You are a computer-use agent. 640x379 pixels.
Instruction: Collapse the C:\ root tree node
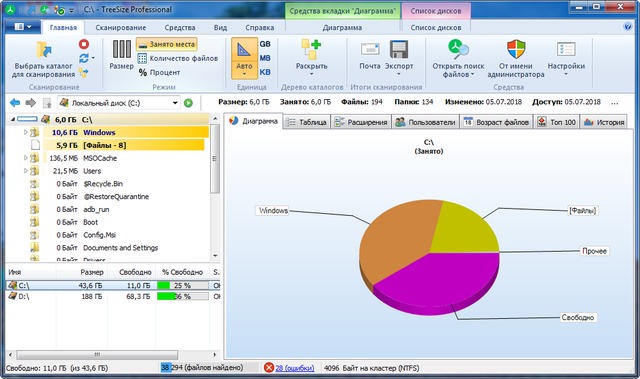[12, 120]
